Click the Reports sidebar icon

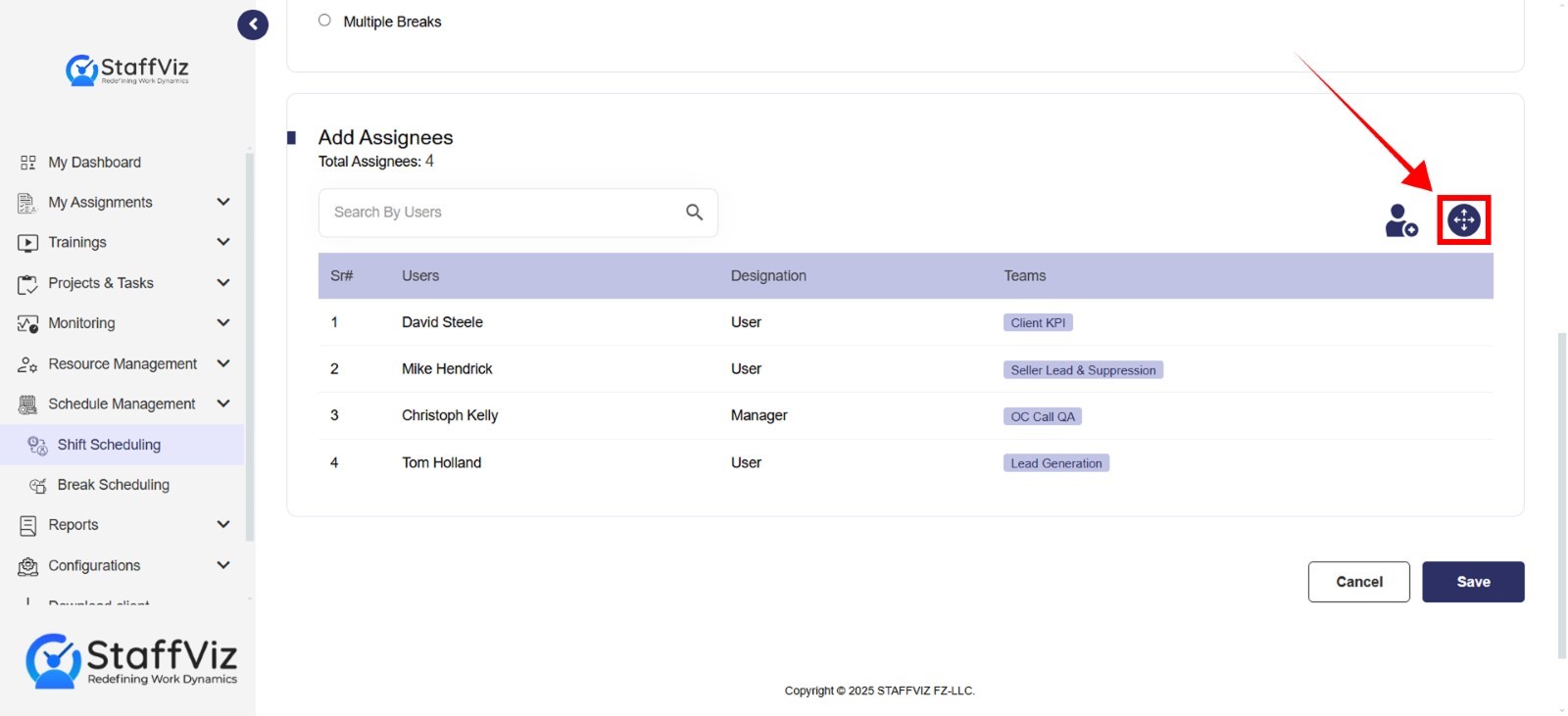click(27, 526)
